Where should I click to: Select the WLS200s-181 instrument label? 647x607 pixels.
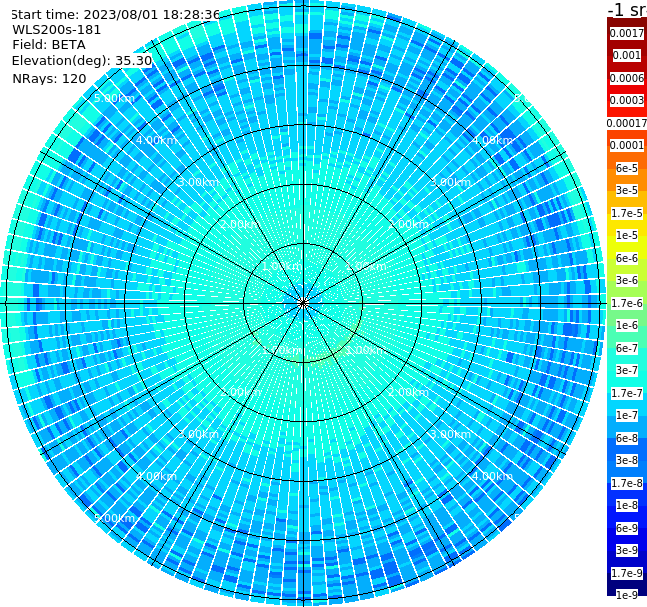click(x=57, y=30)
